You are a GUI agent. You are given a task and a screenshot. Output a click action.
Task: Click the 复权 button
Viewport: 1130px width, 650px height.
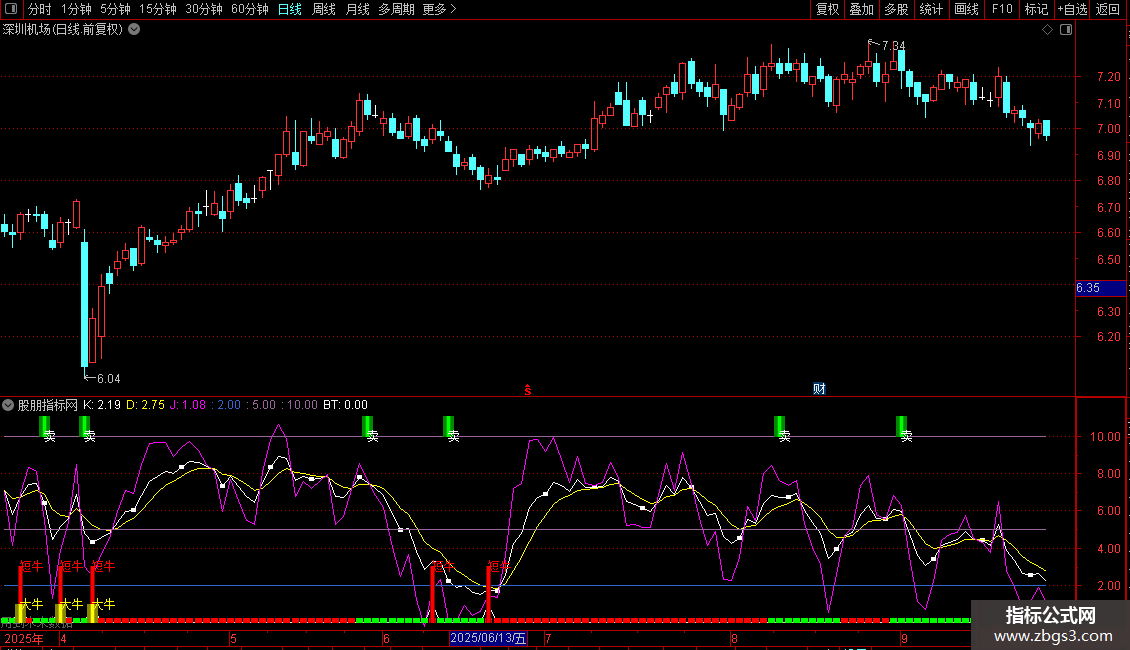[x=828, y=10]
